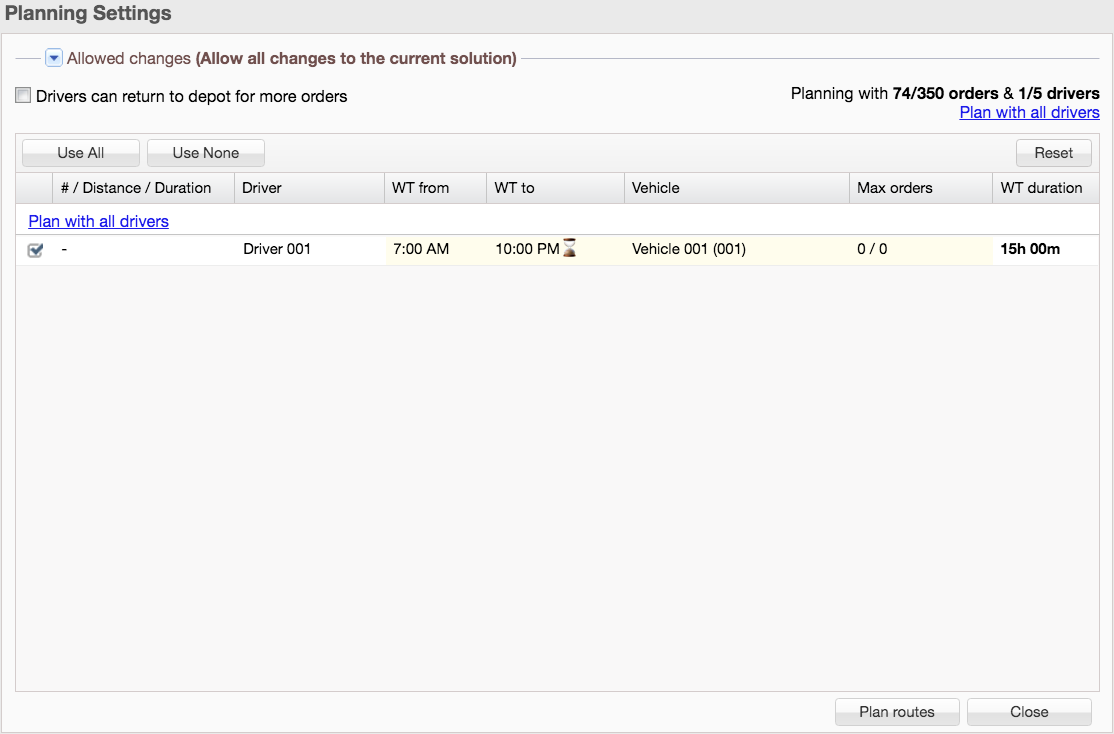Close the Planning Settings dialog
Image resolution: width=1114 pixels, height=734 pixels.
1029,712
